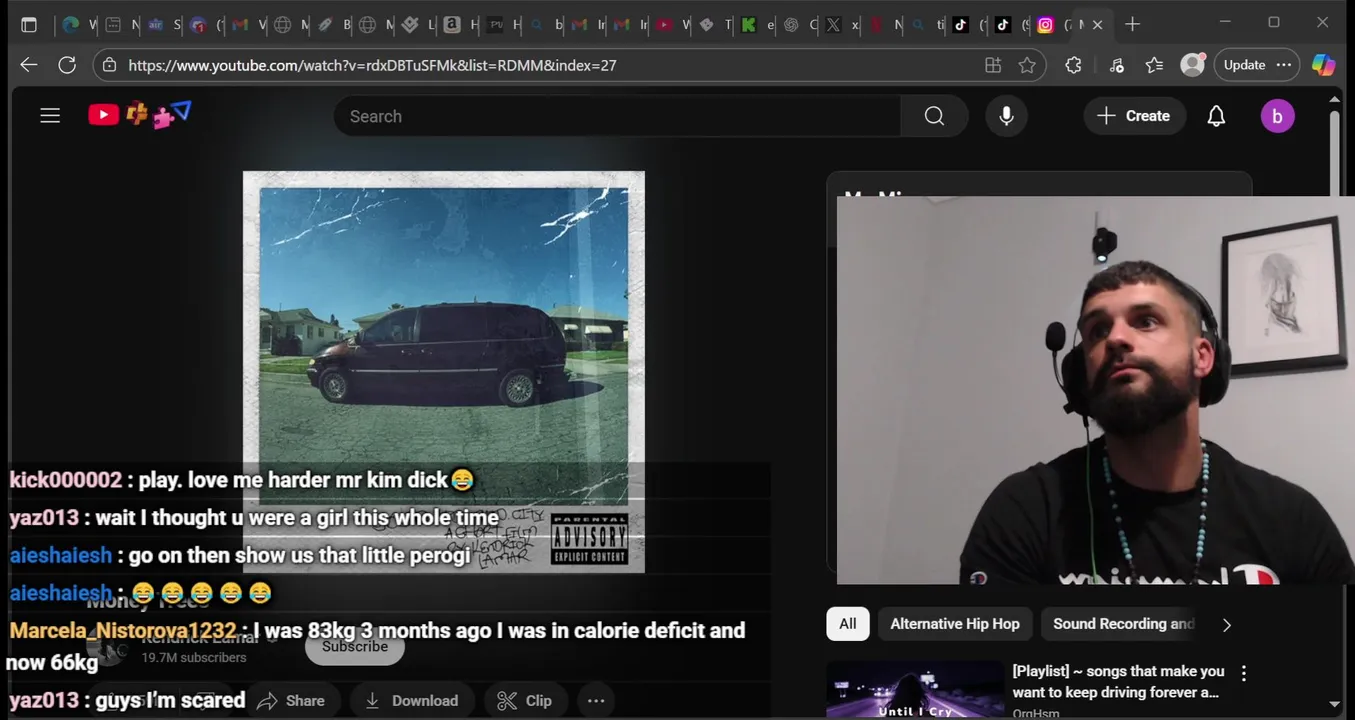Create a Clip of the video

pos(524,701)
